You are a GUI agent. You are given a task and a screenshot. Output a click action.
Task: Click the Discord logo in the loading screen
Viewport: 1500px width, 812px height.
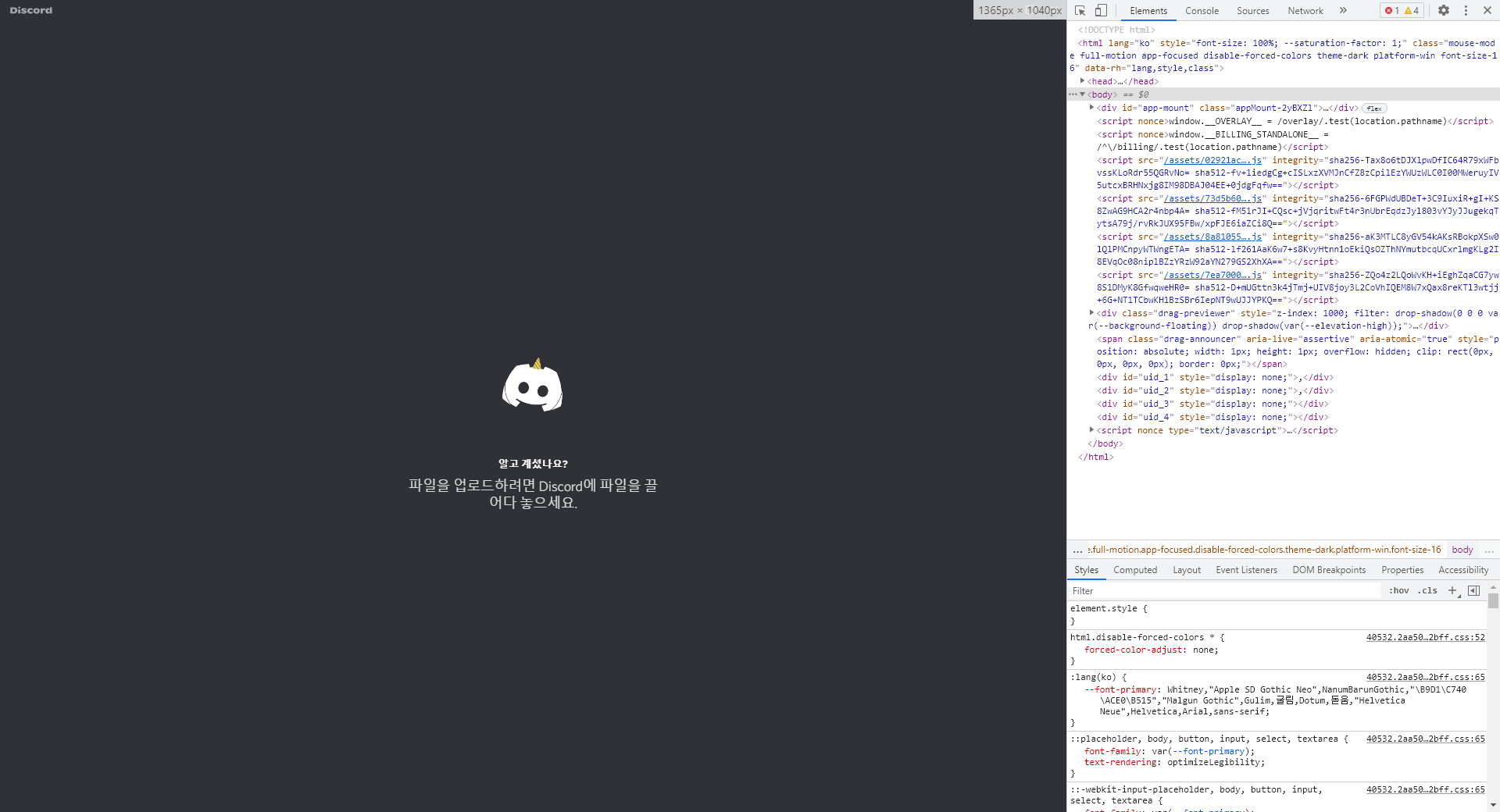(532, 385)
